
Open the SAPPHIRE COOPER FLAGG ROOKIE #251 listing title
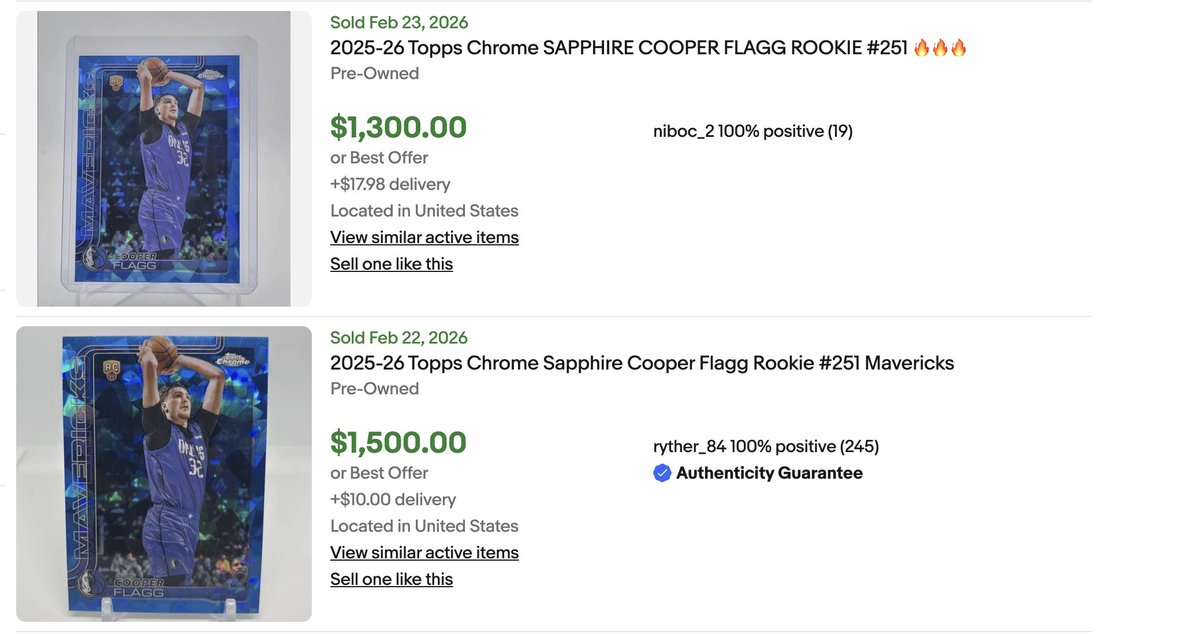(618, 48)
